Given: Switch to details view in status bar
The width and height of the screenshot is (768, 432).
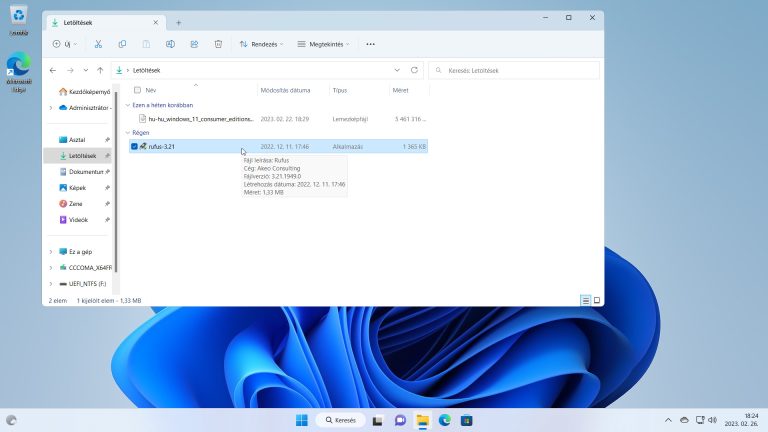Looking at the screenshot, I should [x=585, y=300].
